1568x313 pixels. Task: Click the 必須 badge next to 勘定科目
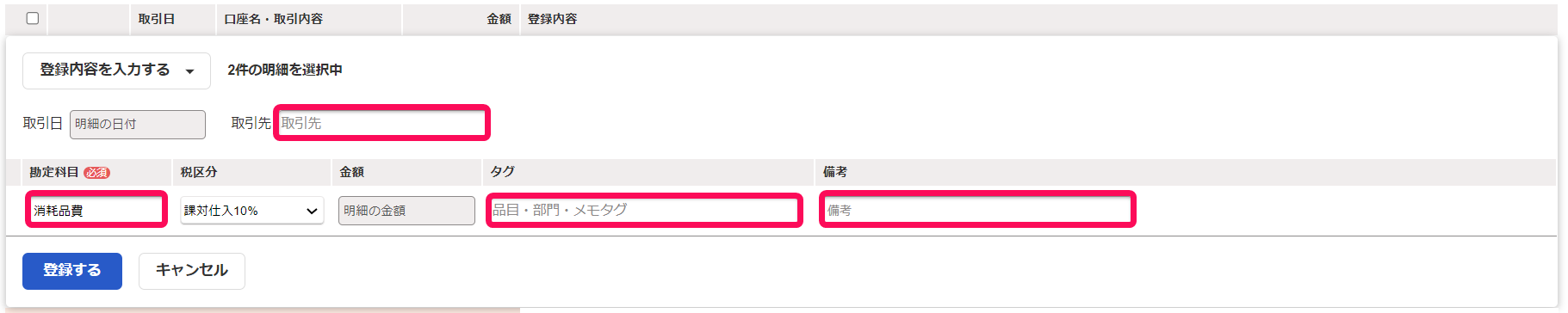tap(96, 173)
